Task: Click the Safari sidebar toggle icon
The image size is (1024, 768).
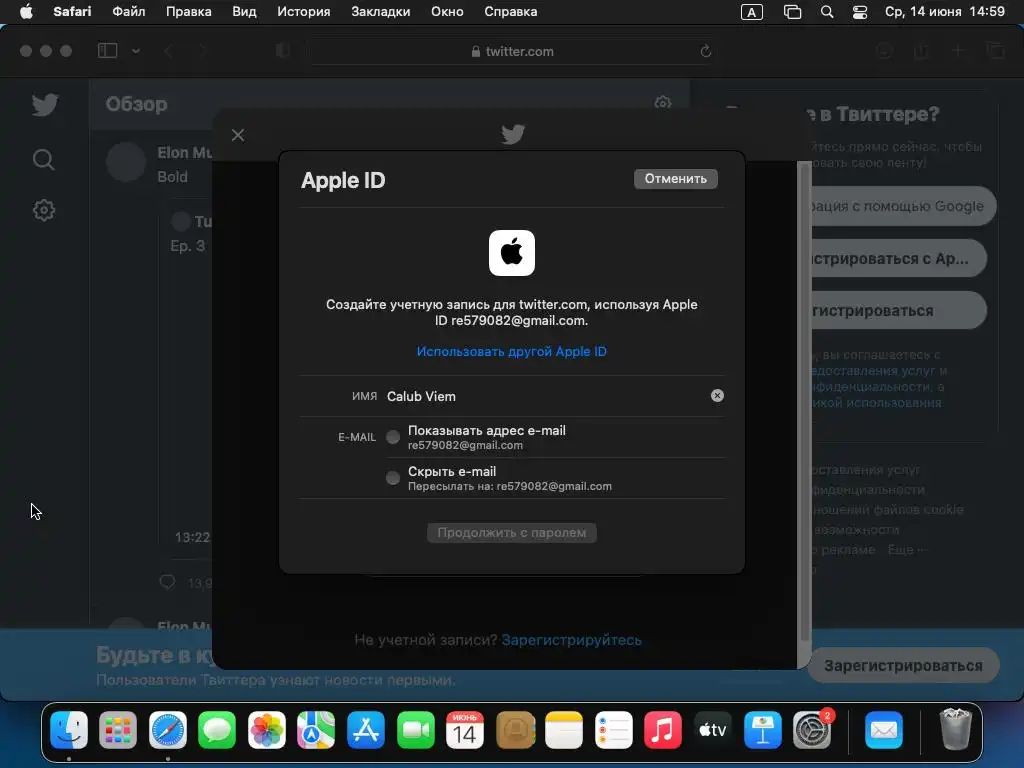Action: click(x=107, y=51)
